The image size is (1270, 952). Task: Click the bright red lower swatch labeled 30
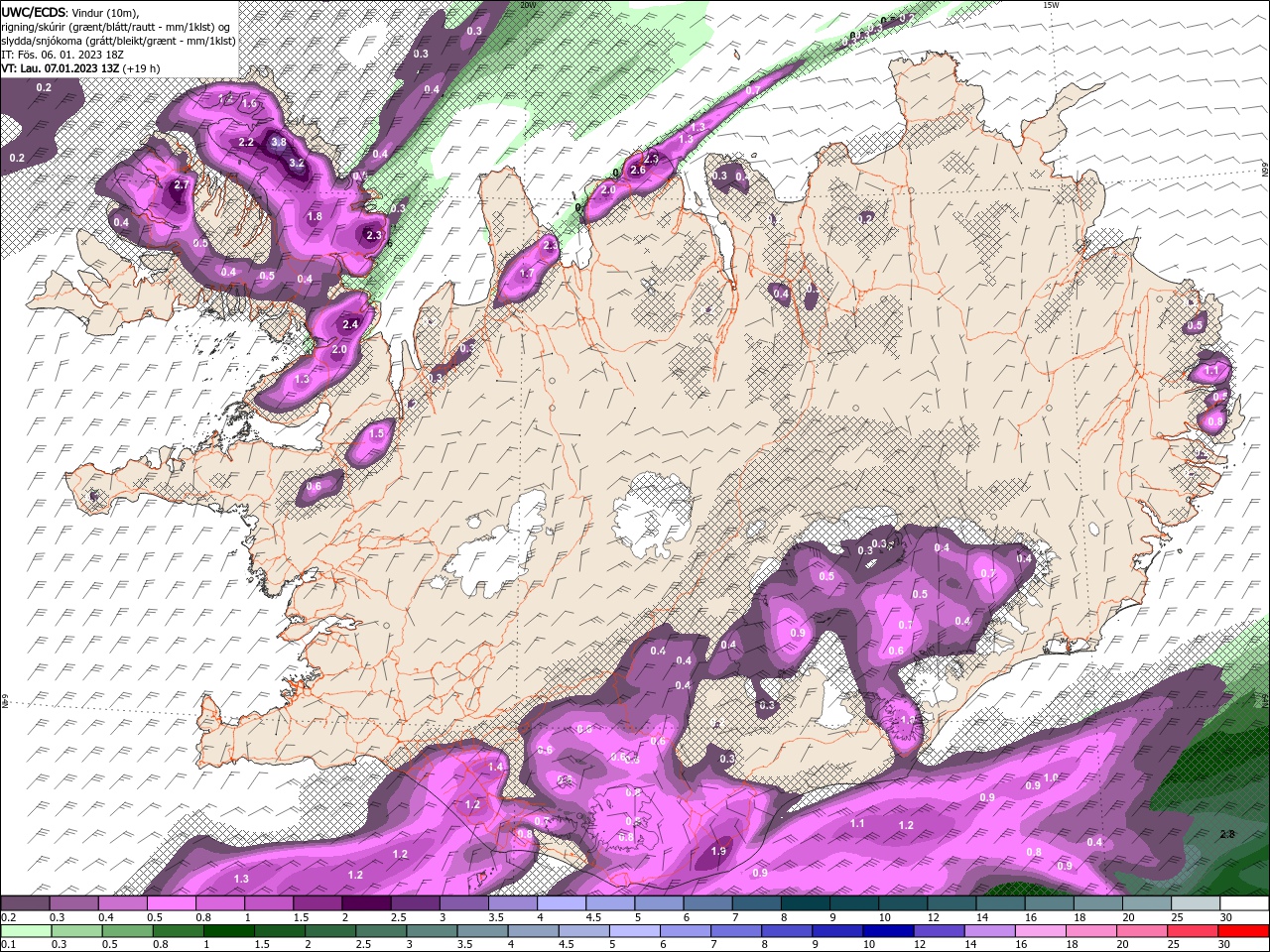point(1242,931)
